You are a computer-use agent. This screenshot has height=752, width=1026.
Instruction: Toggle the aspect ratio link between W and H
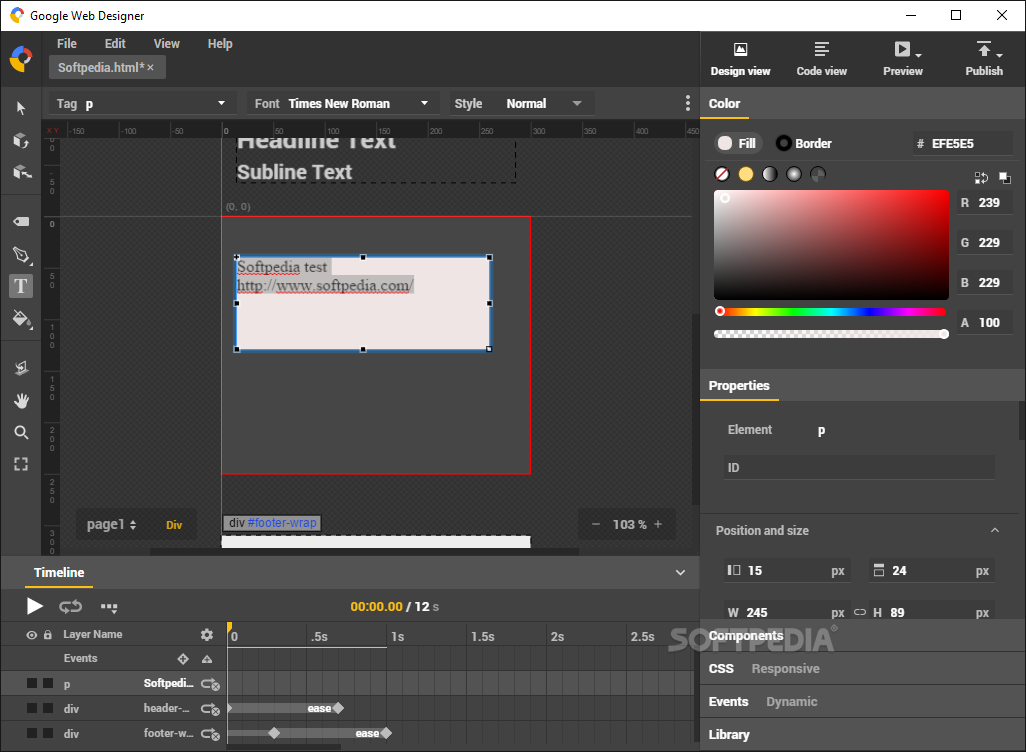coord(860,613)
